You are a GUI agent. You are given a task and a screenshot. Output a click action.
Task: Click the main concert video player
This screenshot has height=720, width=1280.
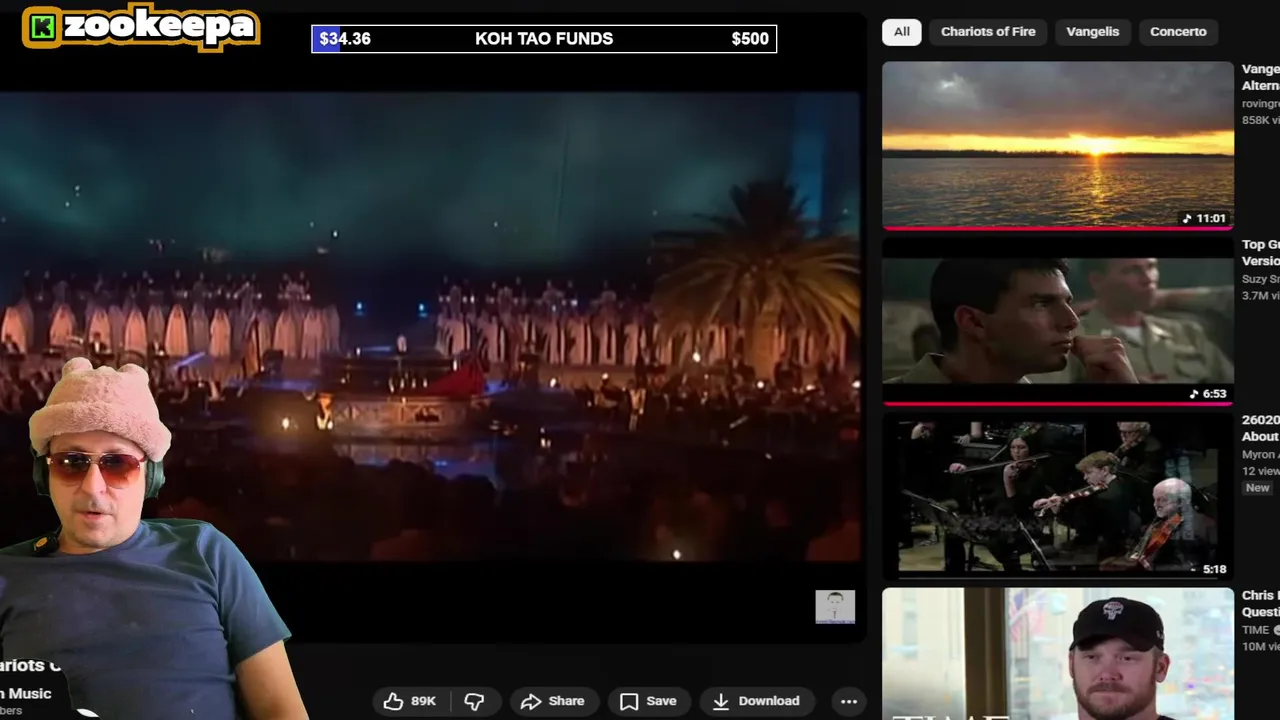coord(430,326)
